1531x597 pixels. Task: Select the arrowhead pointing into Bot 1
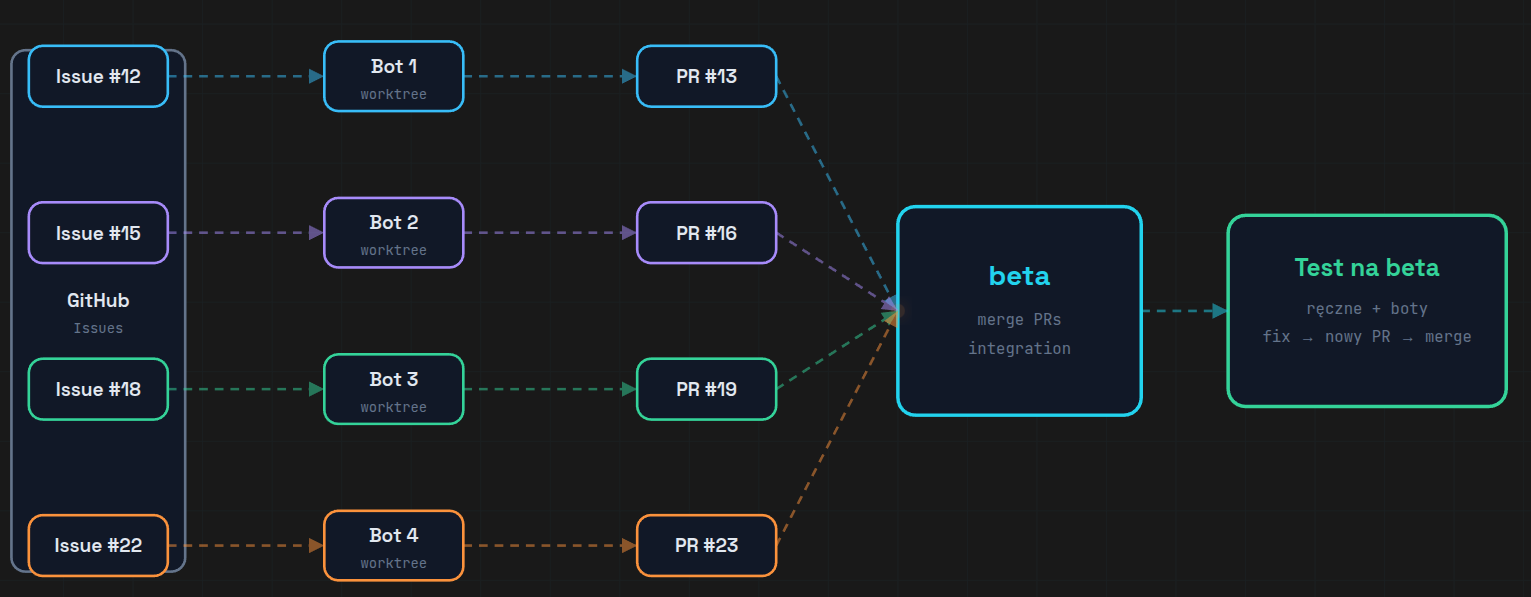(316, 76)
